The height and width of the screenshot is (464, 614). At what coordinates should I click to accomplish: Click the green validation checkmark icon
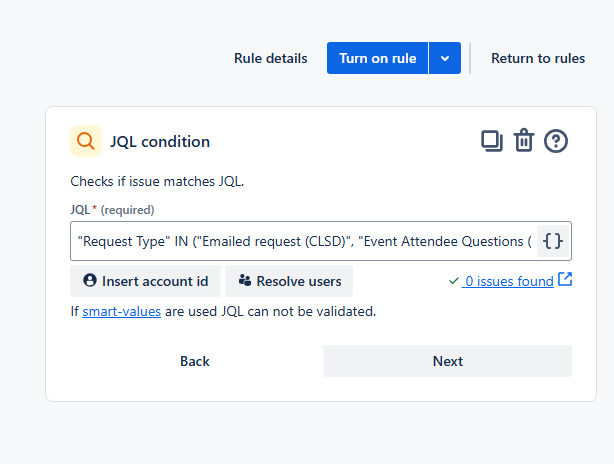click(454, 281)
